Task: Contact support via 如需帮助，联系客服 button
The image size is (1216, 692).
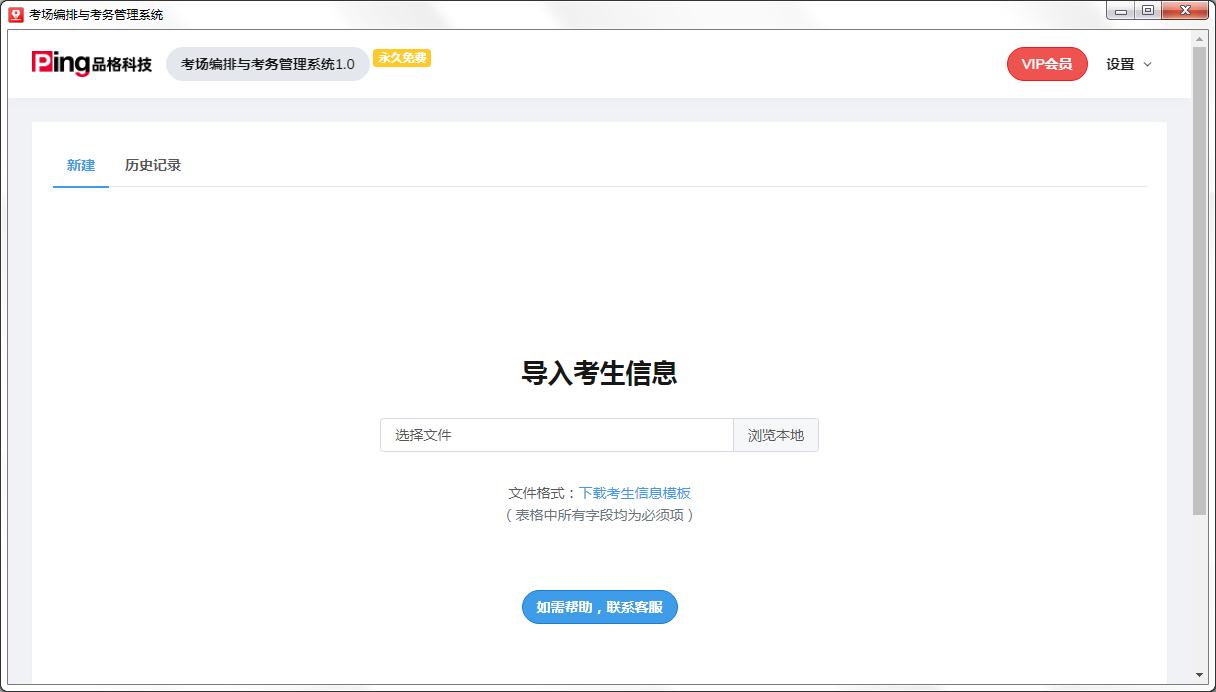Action: [x=600, y=607]
